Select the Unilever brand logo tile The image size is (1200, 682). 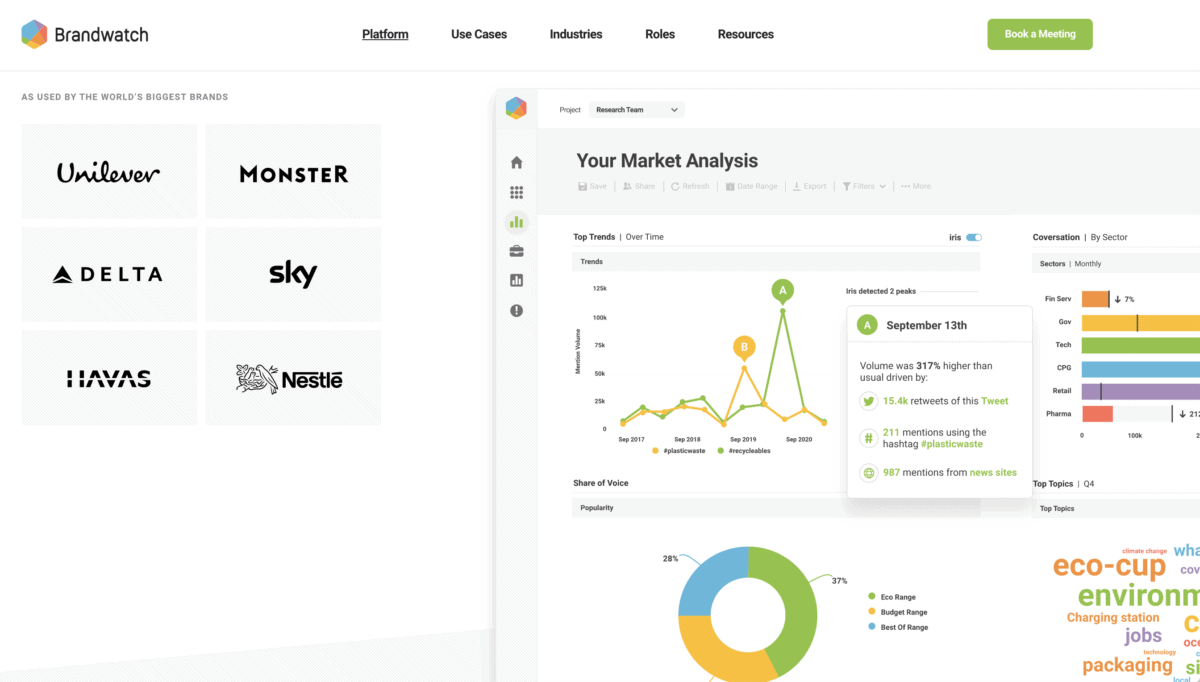pyautogui.click(x=109, y=172)
